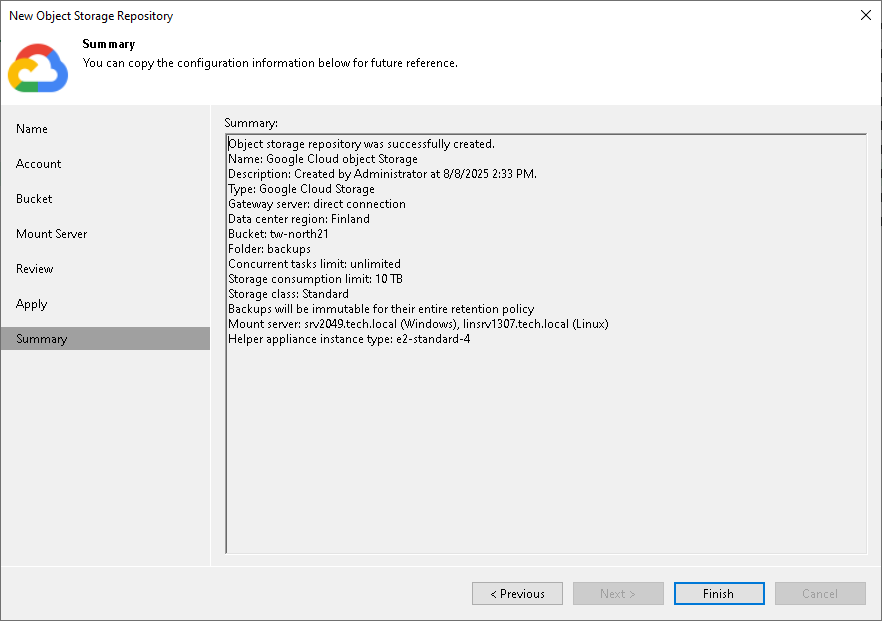
Task: Click Finish to close the wizard
Action: tap(719, 593)
